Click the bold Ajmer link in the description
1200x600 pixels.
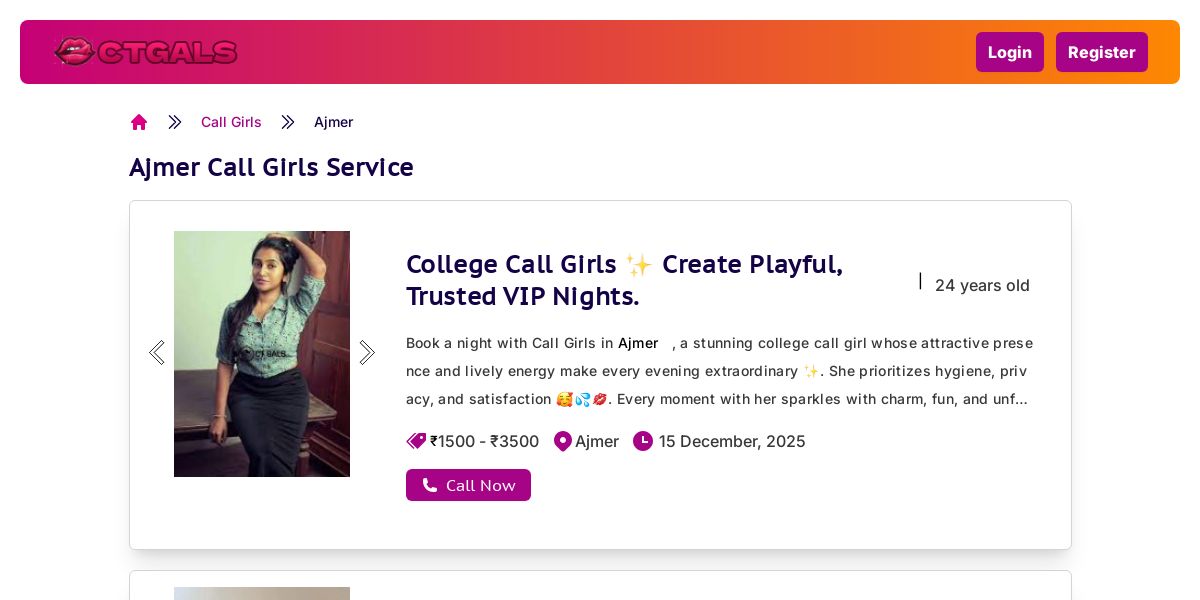[638, 343]
